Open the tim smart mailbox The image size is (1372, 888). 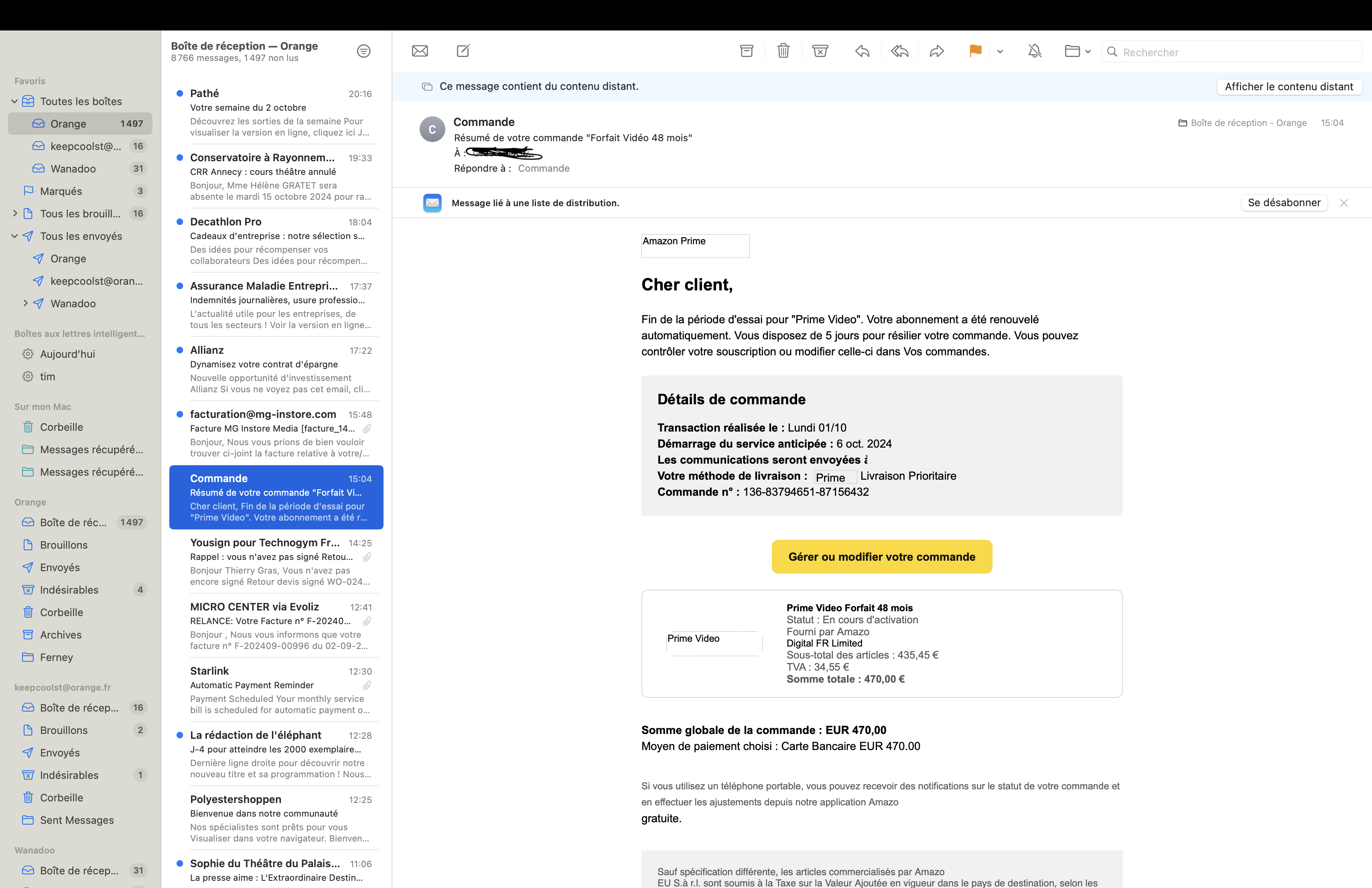[80, 377]
